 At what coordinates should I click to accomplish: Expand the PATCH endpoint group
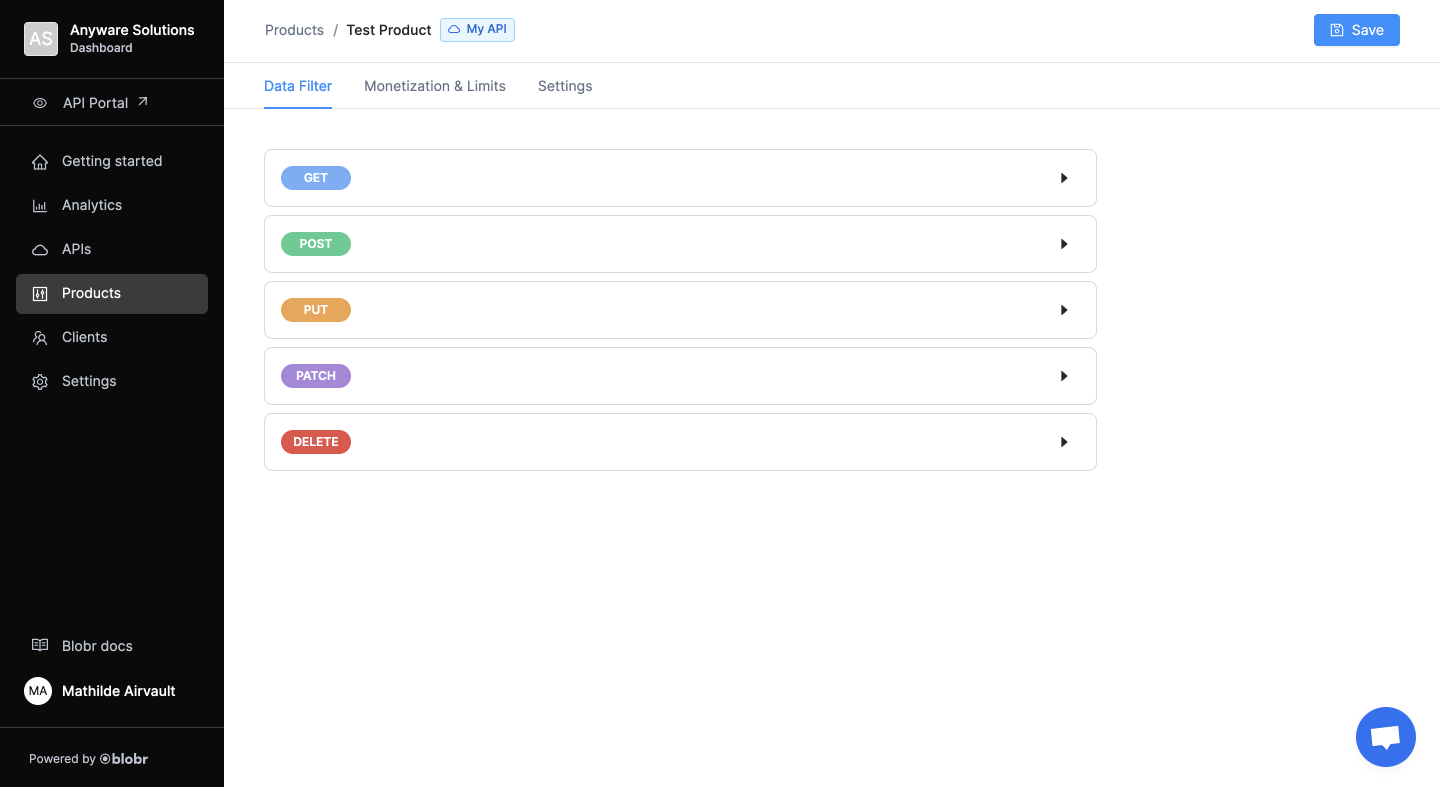click(1063, 375)
